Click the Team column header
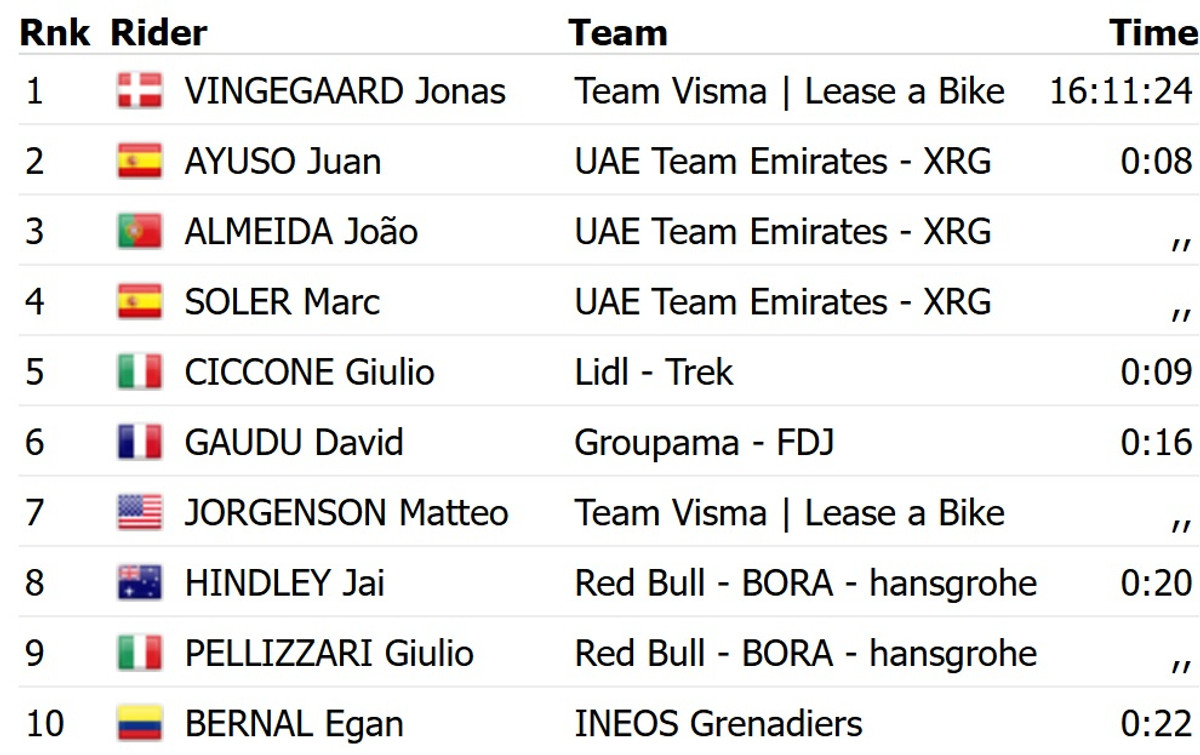 pos(618,33)
